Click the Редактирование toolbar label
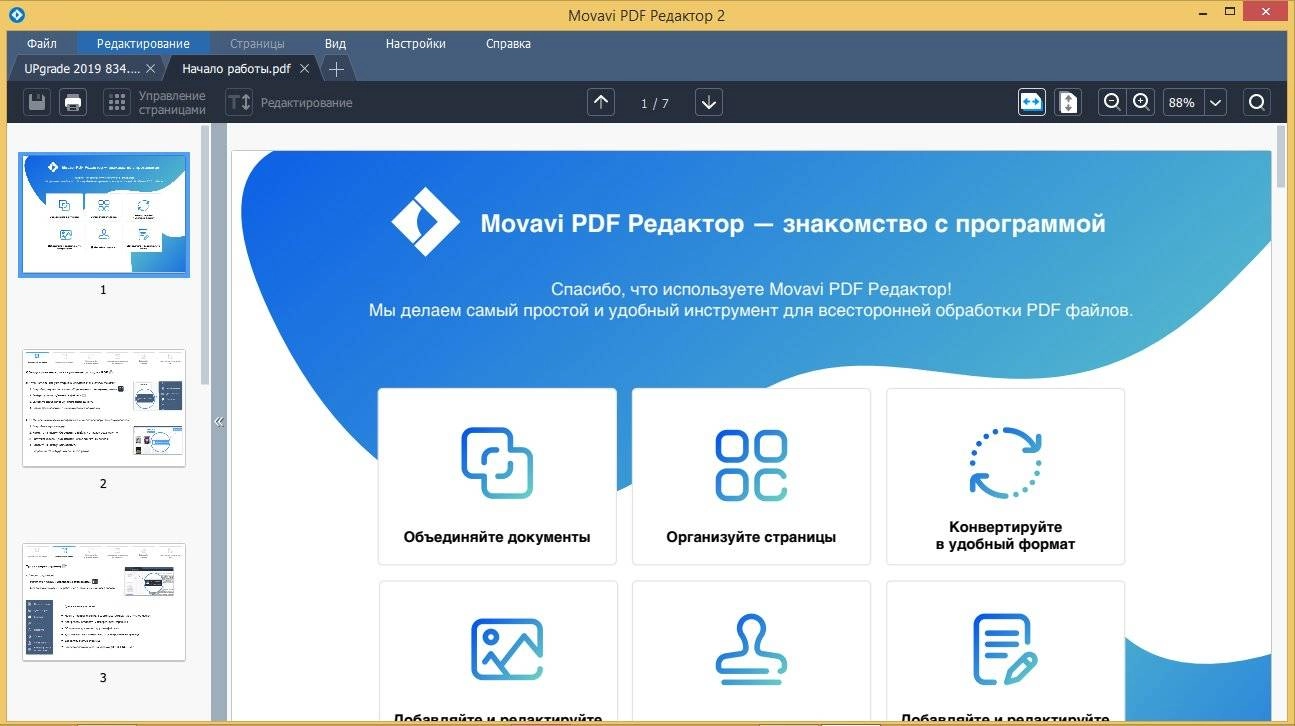The height and width of the screenshot is (726, 1295). pyautogui.click(x=306, y=102)
